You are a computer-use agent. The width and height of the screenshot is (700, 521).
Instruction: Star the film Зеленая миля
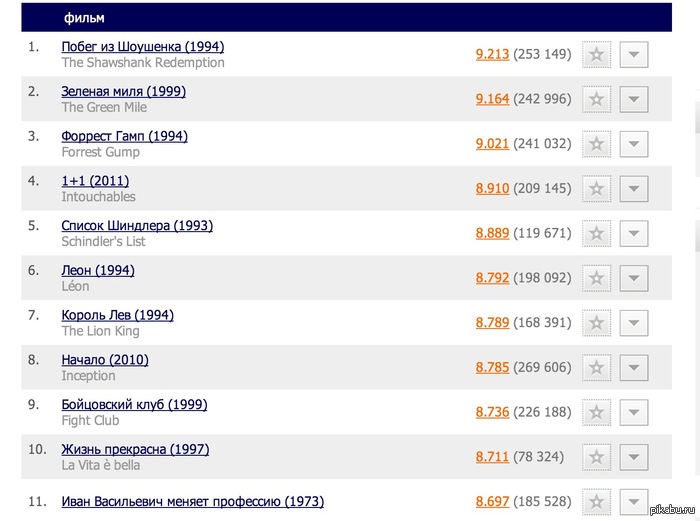(x=596, y=100)
